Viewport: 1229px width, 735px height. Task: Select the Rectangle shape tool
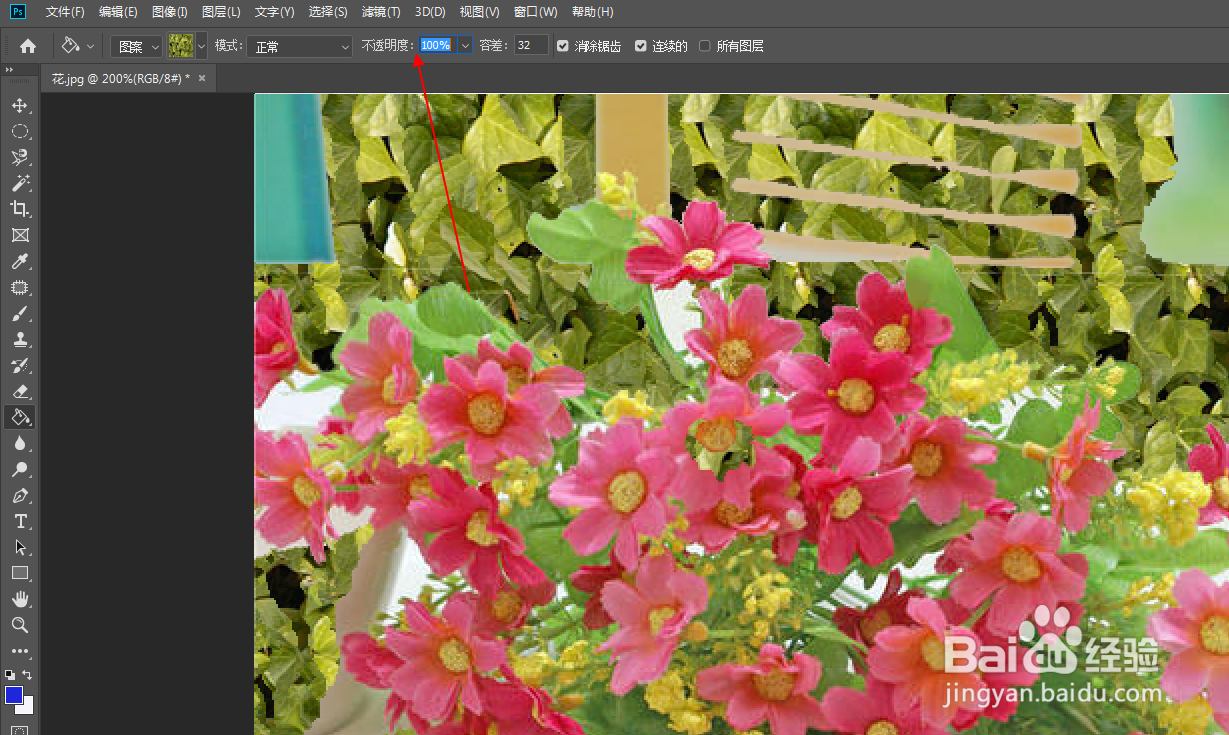(x=20, y=573)
